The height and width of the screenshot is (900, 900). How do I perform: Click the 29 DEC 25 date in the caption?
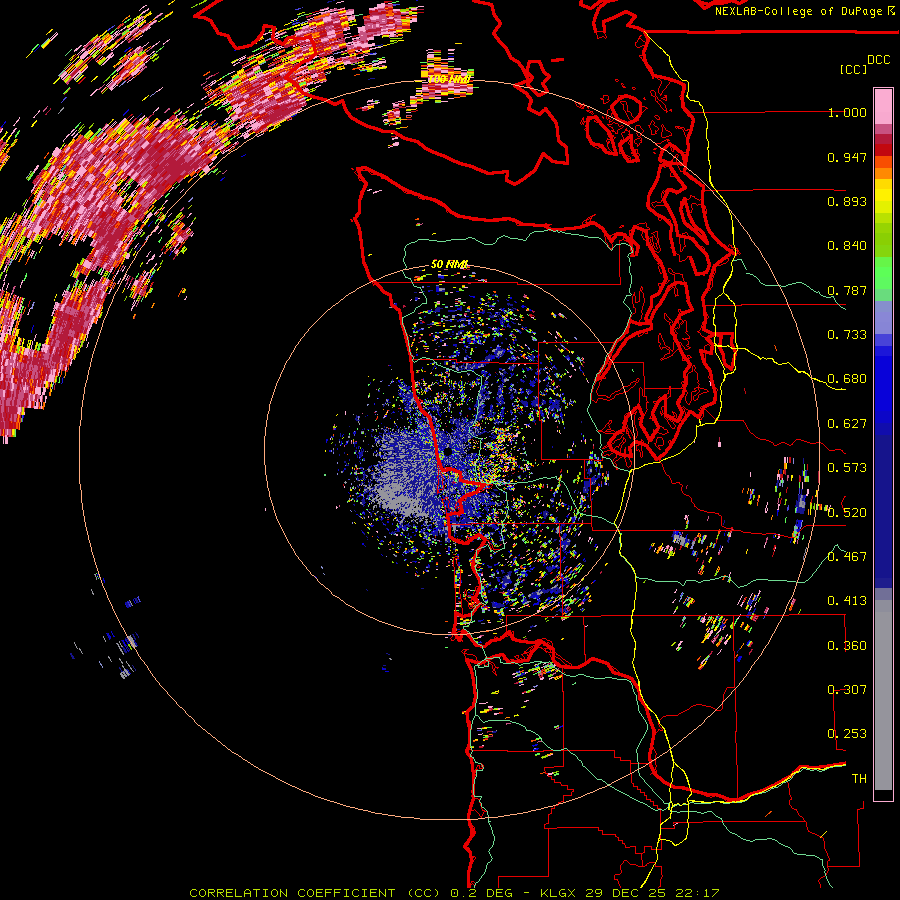click(627, 893)
